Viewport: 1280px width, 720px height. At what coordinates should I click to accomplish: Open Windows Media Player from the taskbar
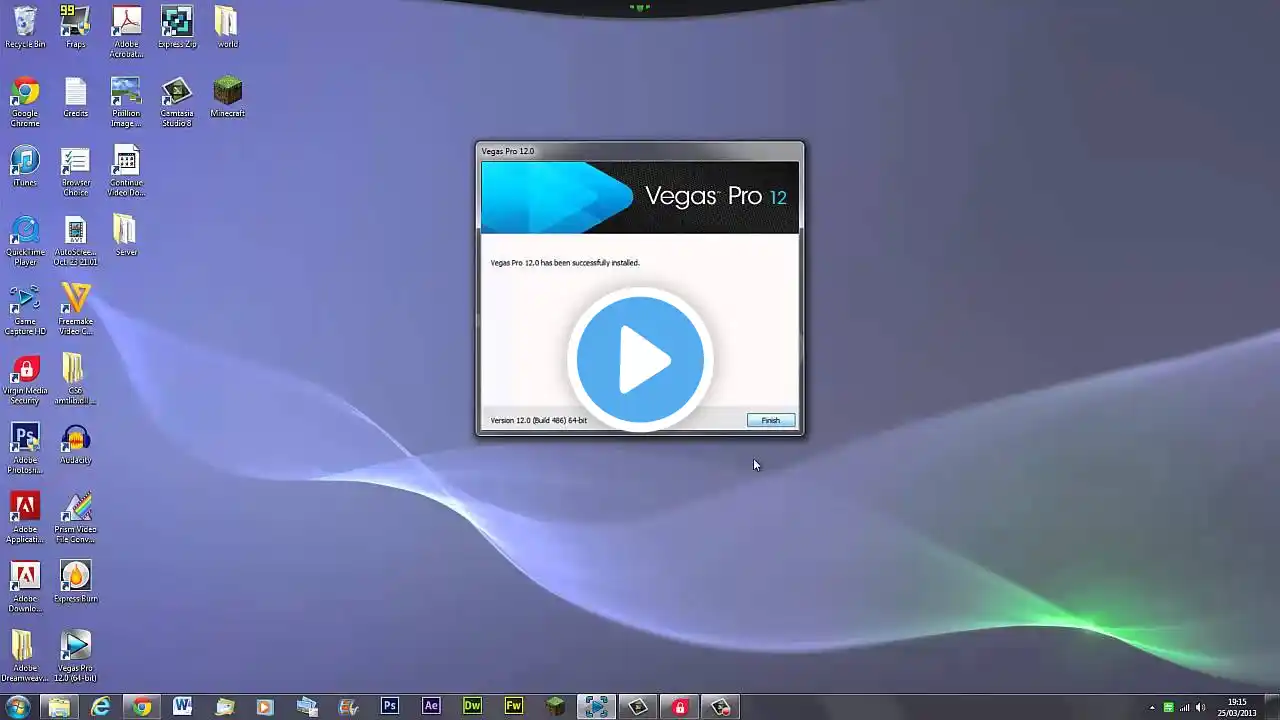coord(265,707)
